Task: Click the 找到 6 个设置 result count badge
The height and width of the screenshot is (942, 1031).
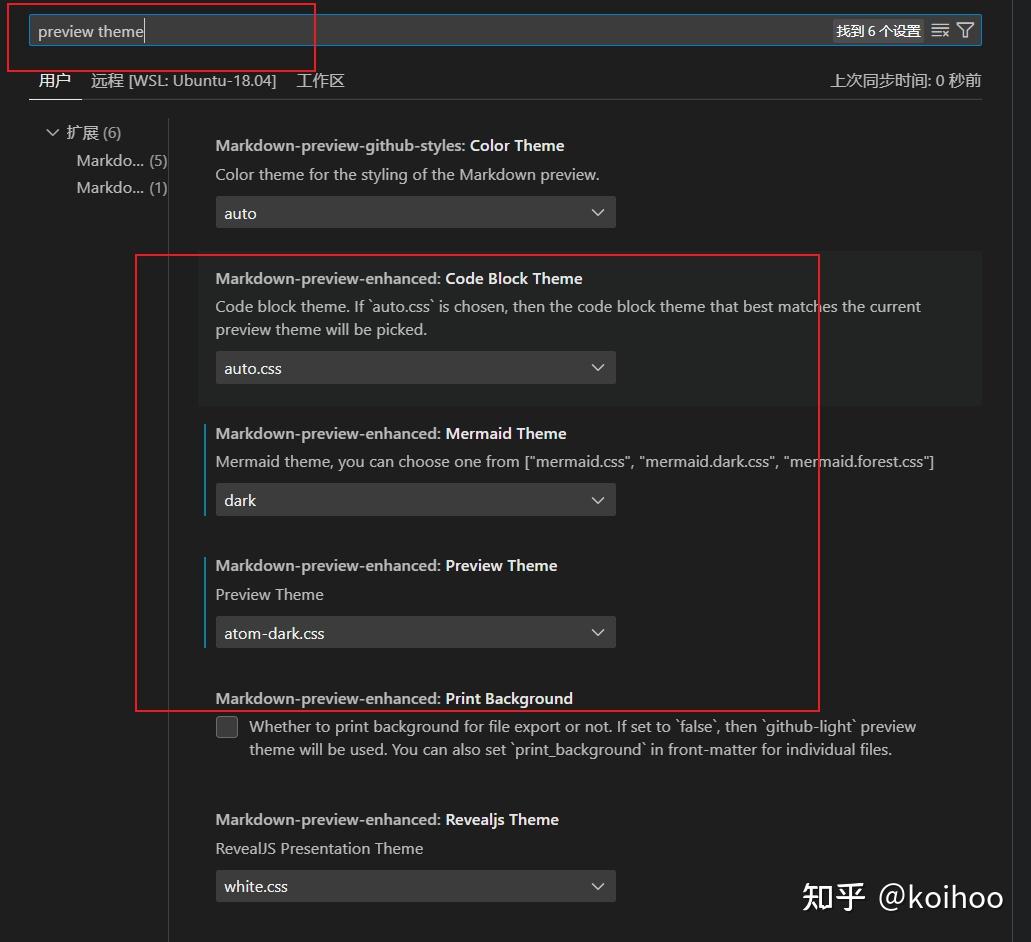Action: click(x=878, y=31)
